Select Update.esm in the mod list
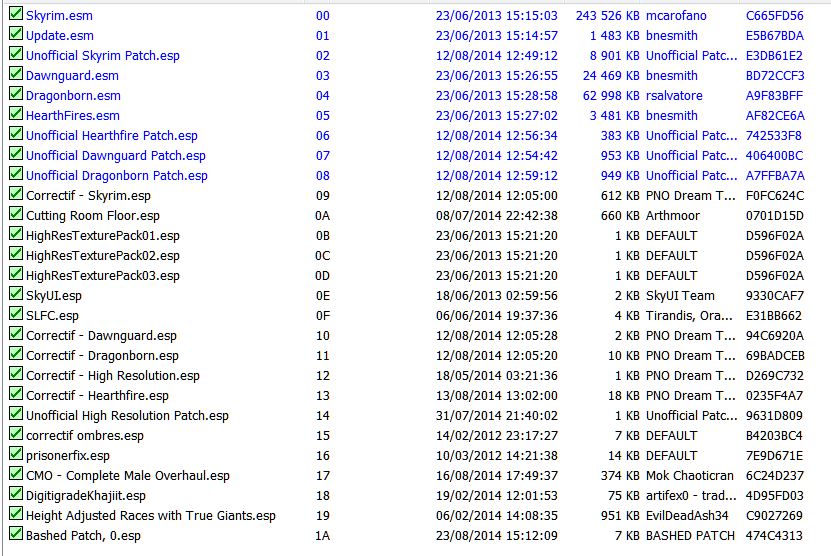Viewport: 831px width, 556px height. click(x=60, y=36)
